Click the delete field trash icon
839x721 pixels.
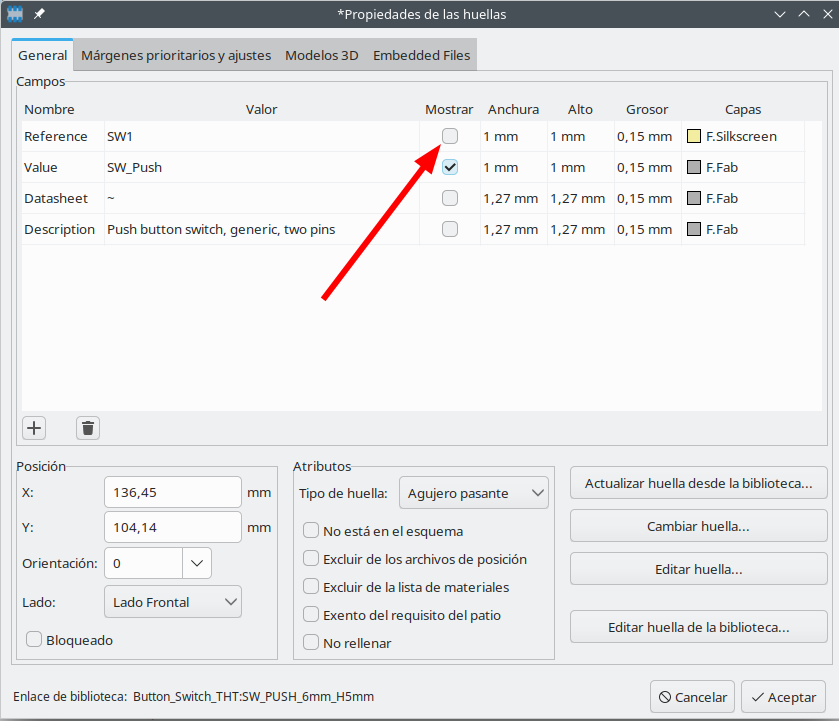[88, 428]
